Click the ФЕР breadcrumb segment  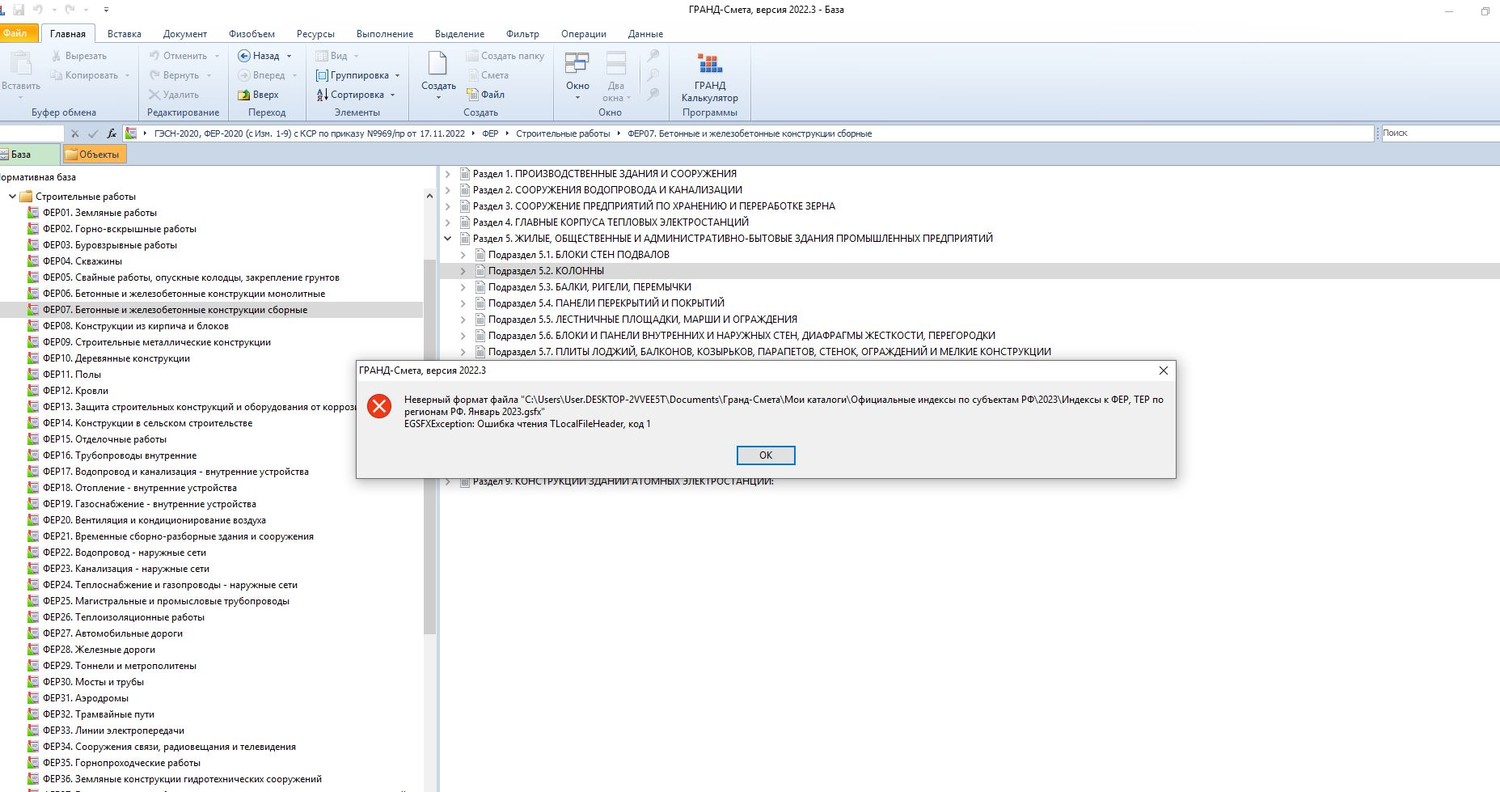tap(490, 133)
